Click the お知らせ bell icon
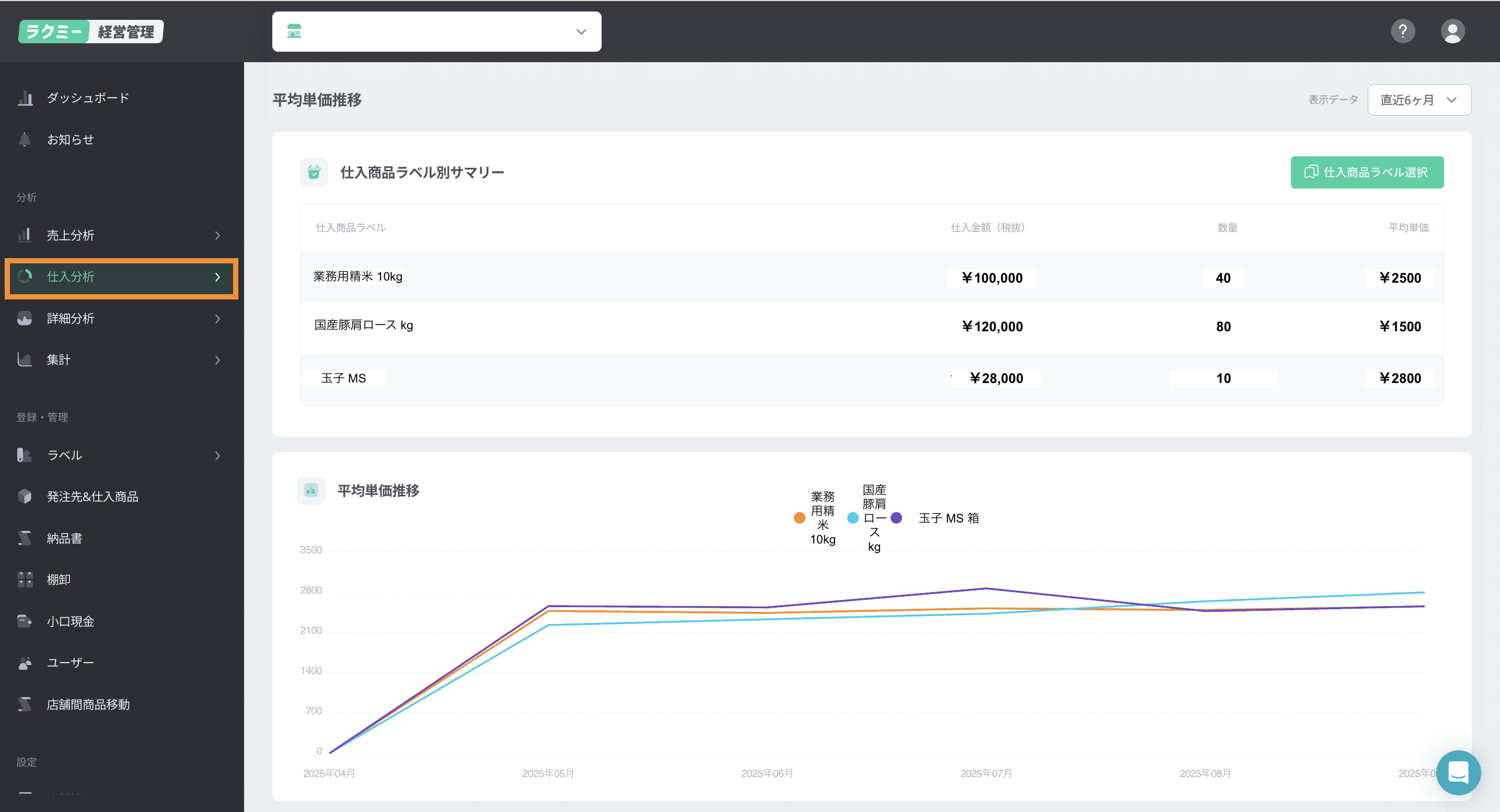 click(x=25, y=140)
